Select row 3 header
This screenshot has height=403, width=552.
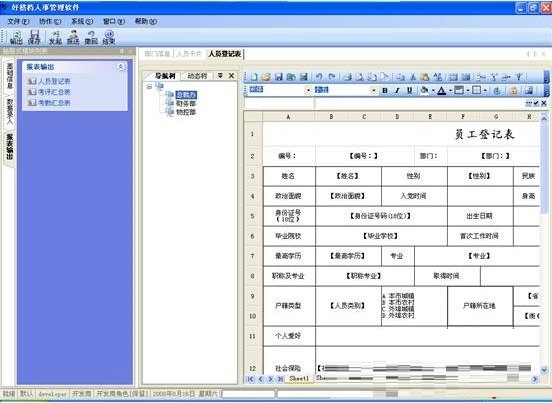[252, 176]
